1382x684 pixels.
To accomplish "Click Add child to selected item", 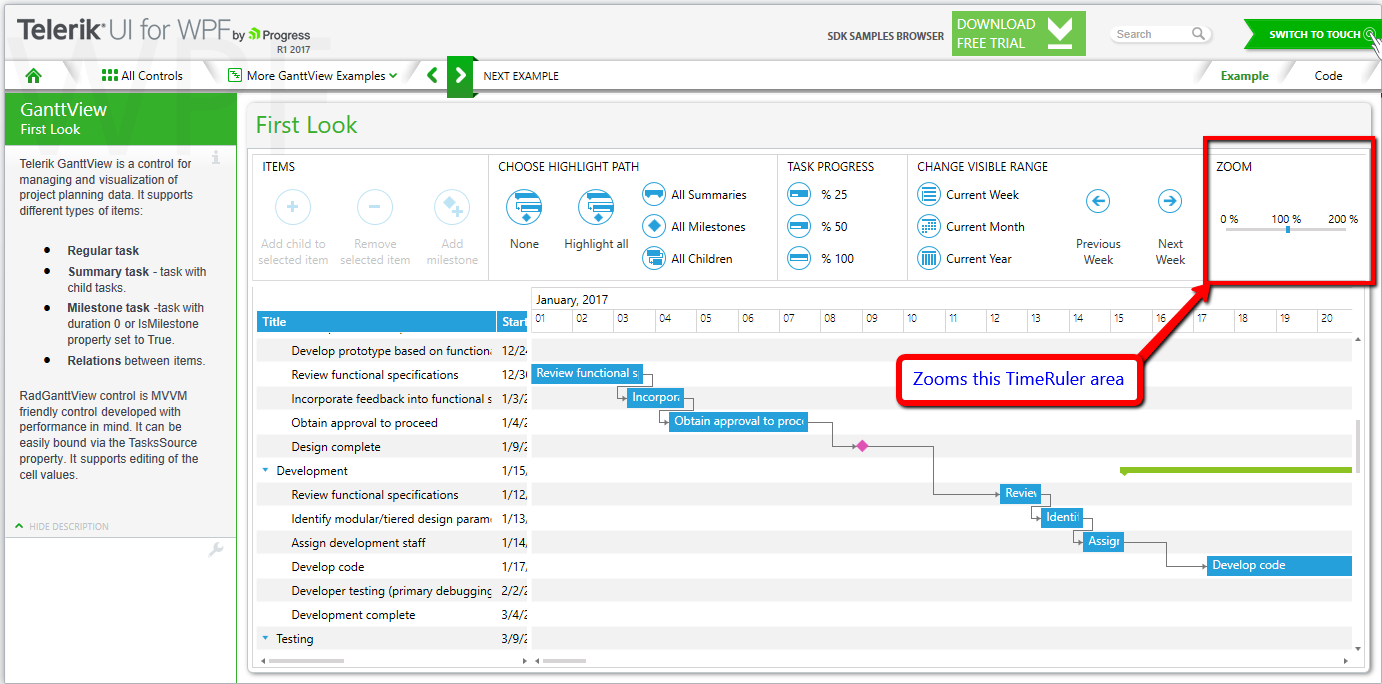I will point(292,208).
